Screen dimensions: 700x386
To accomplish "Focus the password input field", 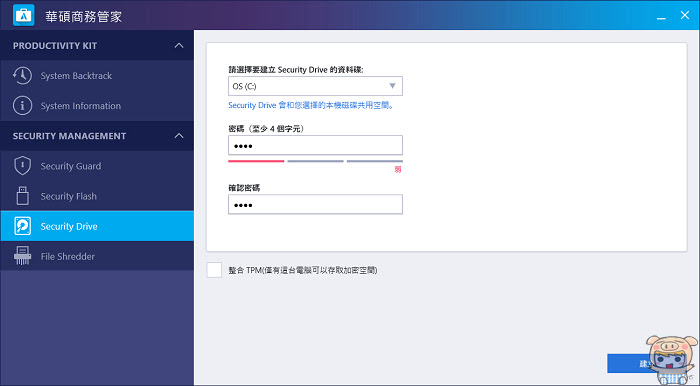I will tap(315, 145).
